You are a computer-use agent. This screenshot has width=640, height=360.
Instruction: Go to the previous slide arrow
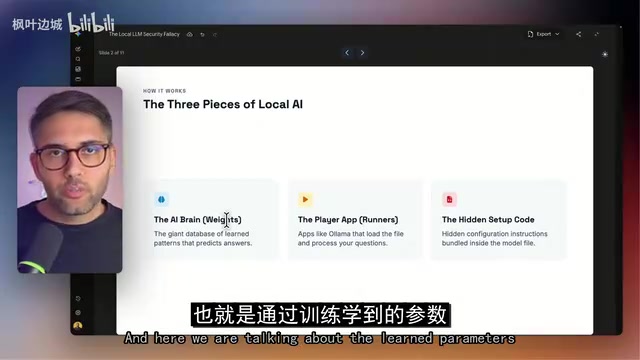point(347,53)
